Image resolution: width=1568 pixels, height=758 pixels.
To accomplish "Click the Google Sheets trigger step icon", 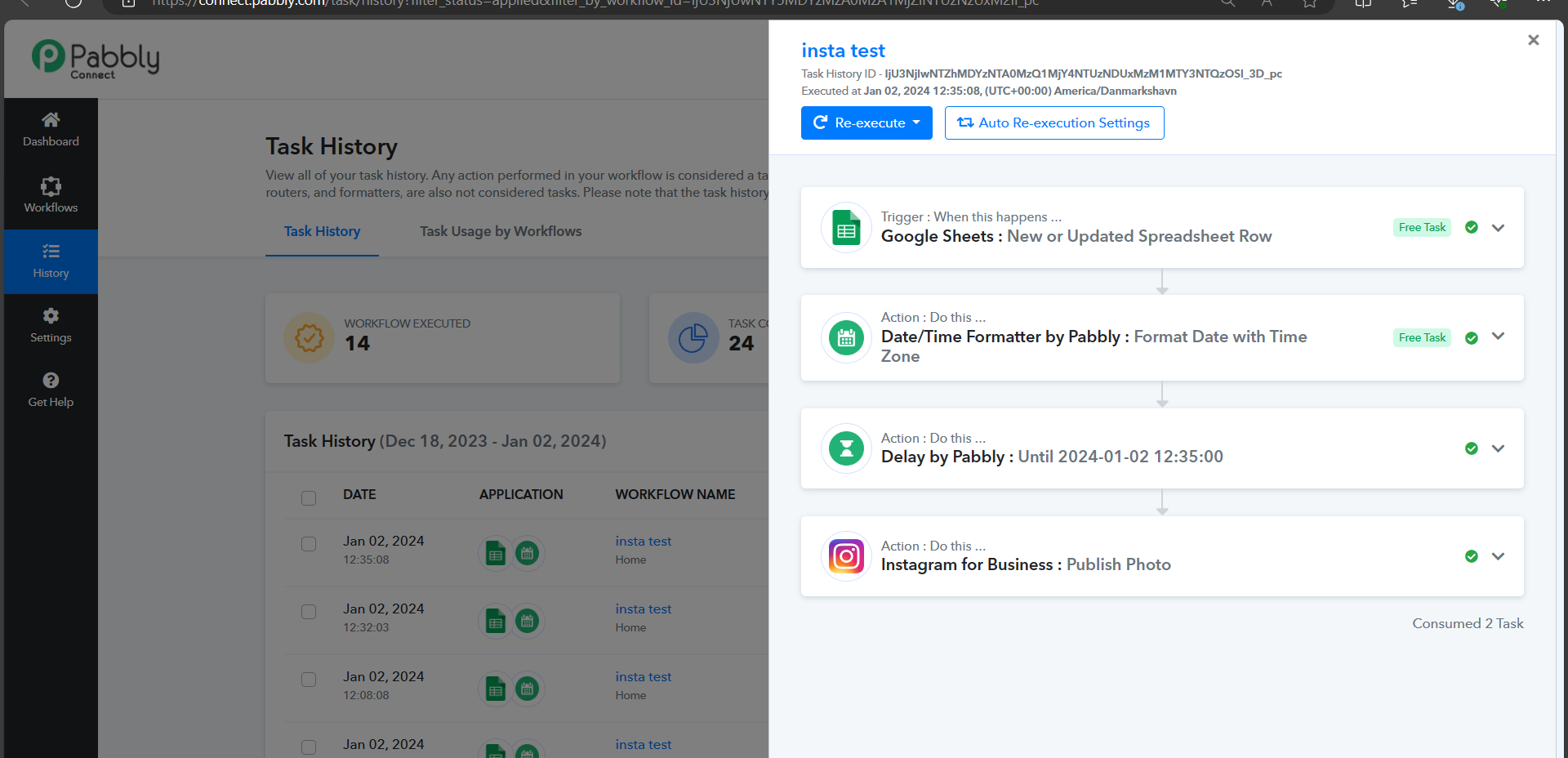I will pyautogui.click(x=846, y=228).
